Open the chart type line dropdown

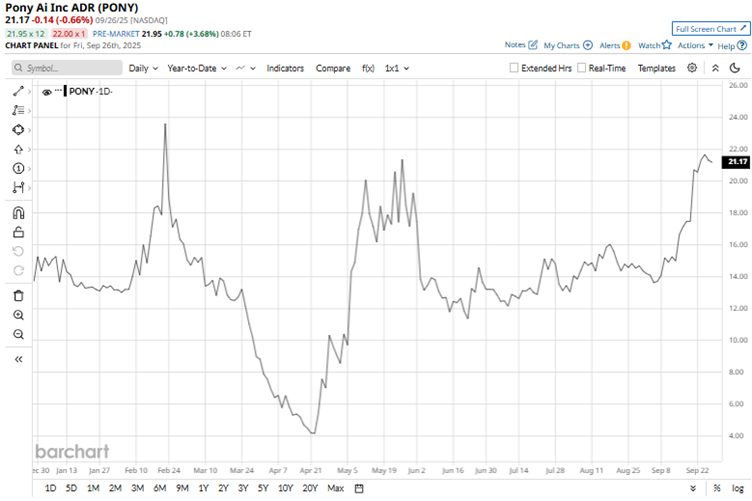click(x=246, y=68)
